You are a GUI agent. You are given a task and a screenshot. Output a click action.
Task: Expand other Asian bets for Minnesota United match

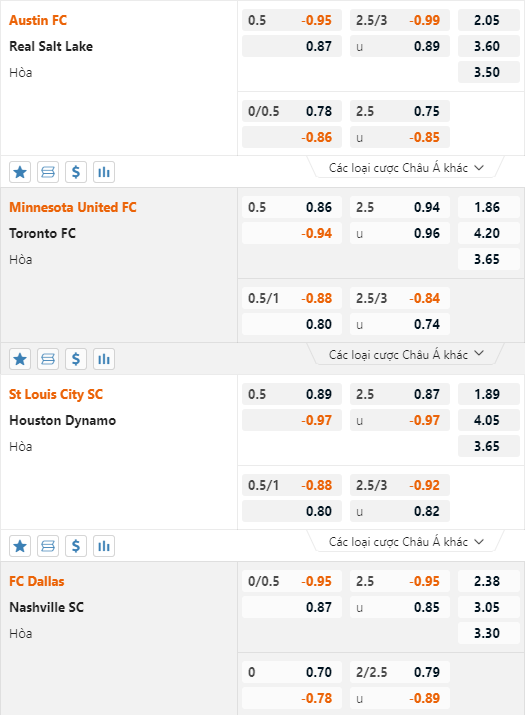(406, 354)
